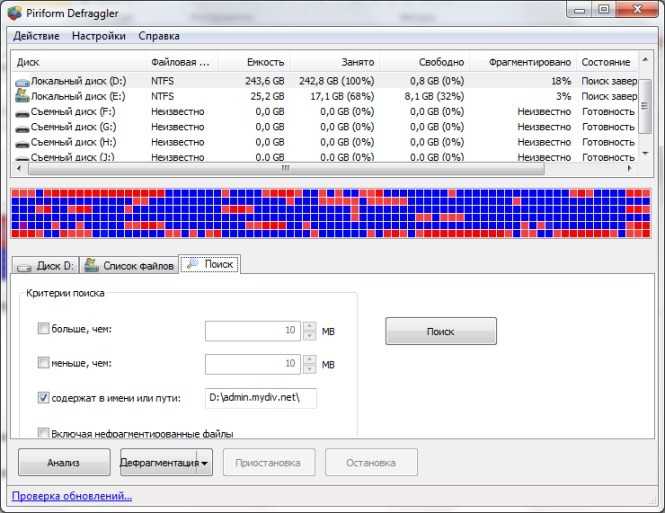665x513 pixels.
Task: Click the Defraggler app icon in title bar
Action: tap(14, 13)
